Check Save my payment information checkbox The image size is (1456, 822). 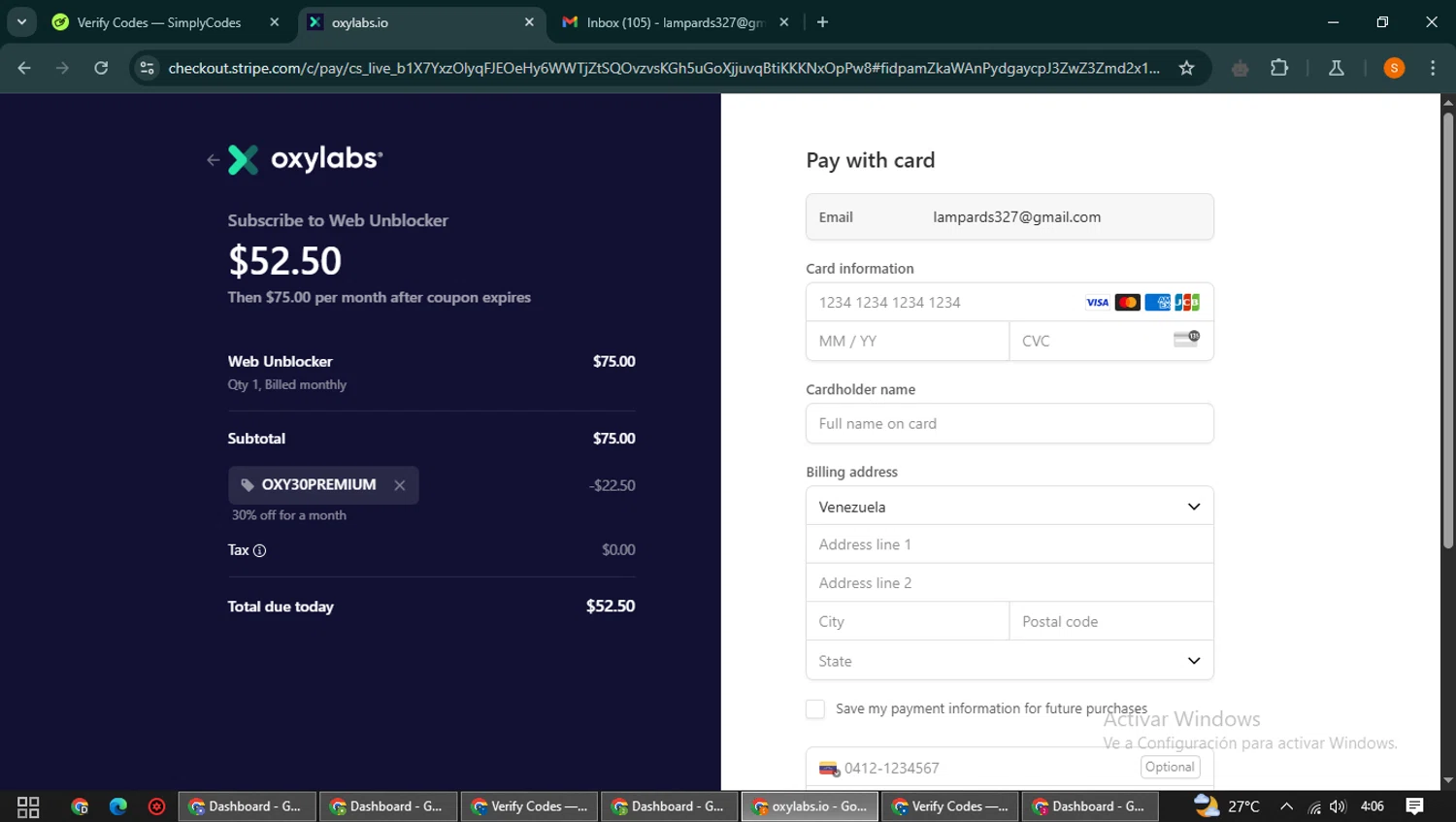[x=815, y=709]
